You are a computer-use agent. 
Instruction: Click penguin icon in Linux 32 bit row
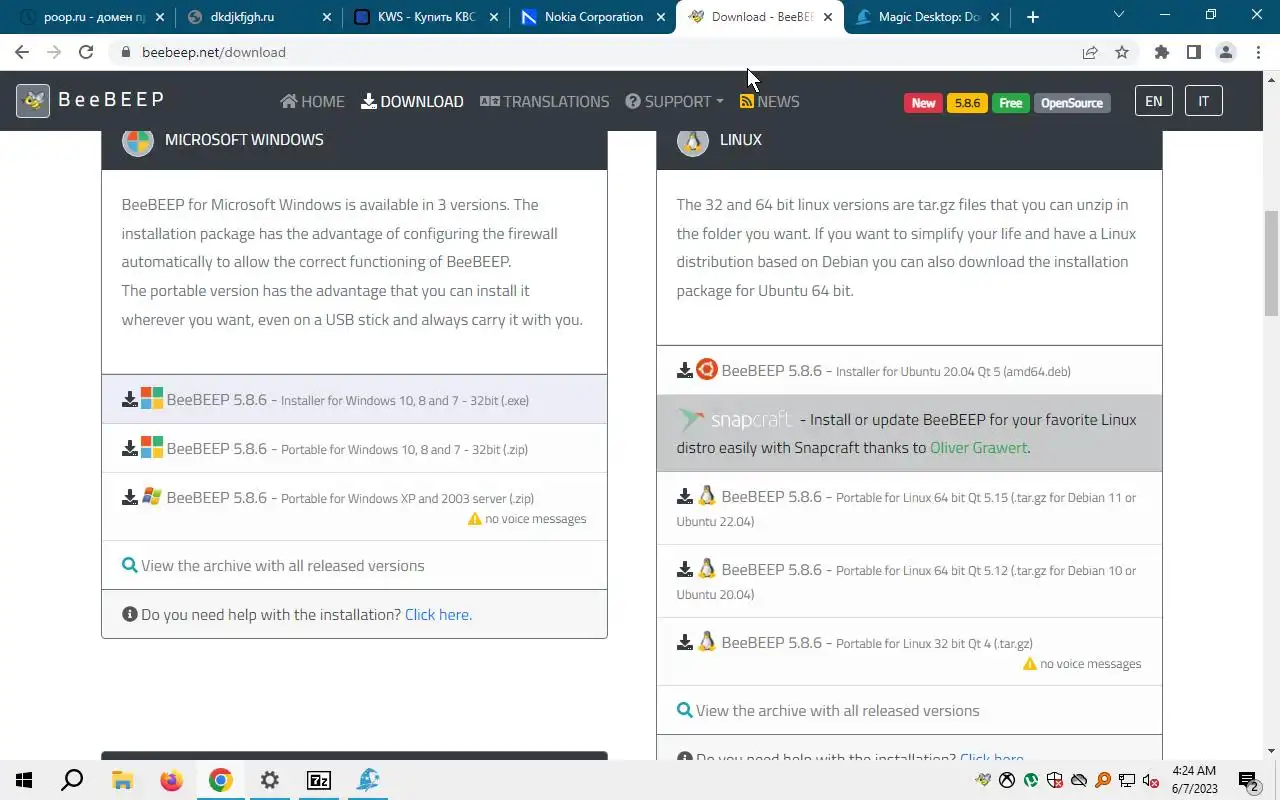click(707, 641)
